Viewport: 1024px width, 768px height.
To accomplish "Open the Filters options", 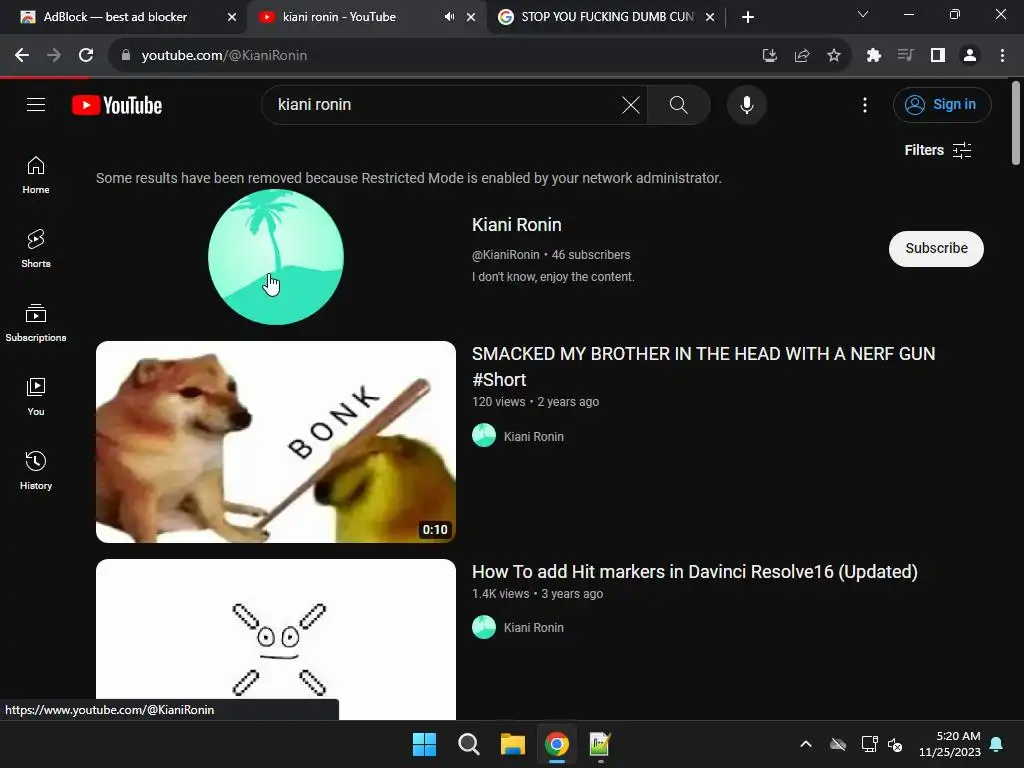I will [x=938, y=150].
